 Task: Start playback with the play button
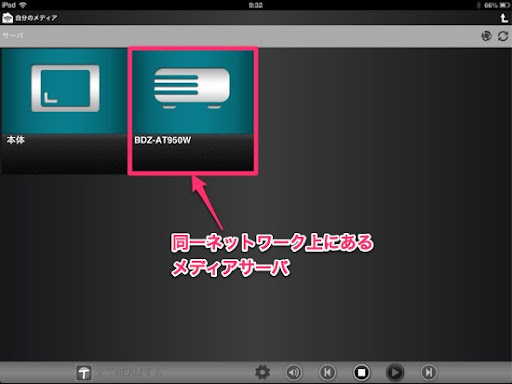coord(395,372)
